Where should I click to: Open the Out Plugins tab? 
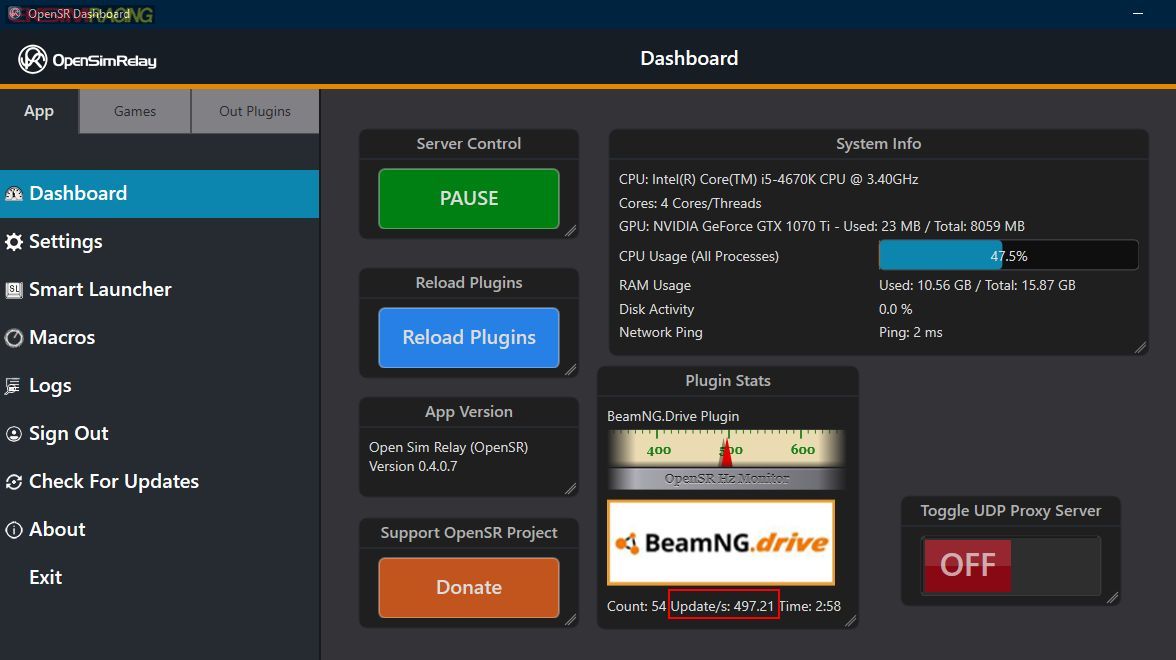255,111
